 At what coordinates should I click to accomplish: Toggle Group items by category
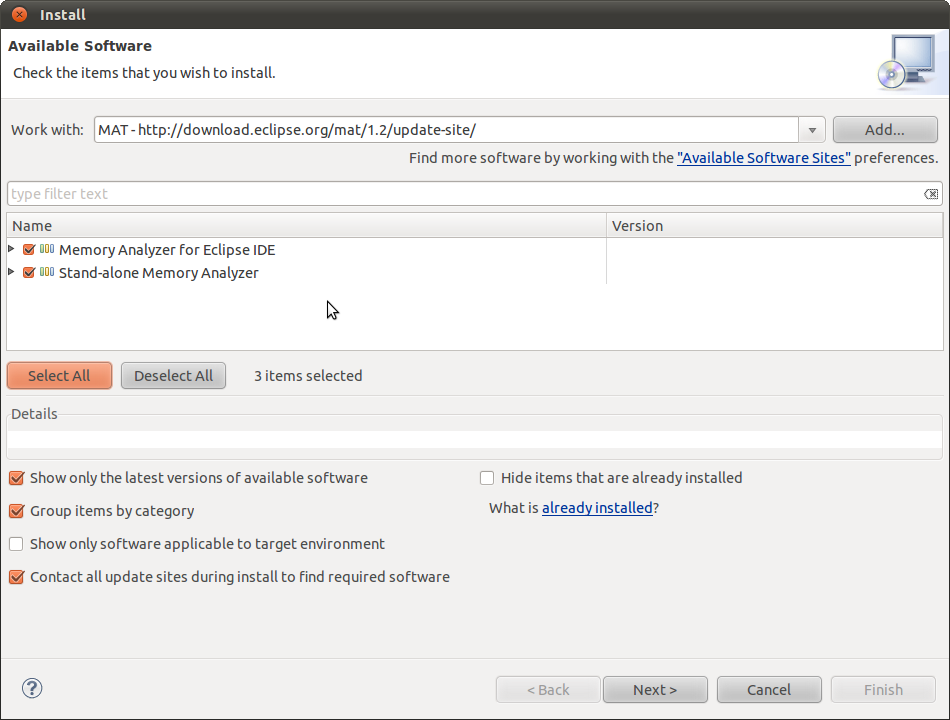click(x=16, y=511)
